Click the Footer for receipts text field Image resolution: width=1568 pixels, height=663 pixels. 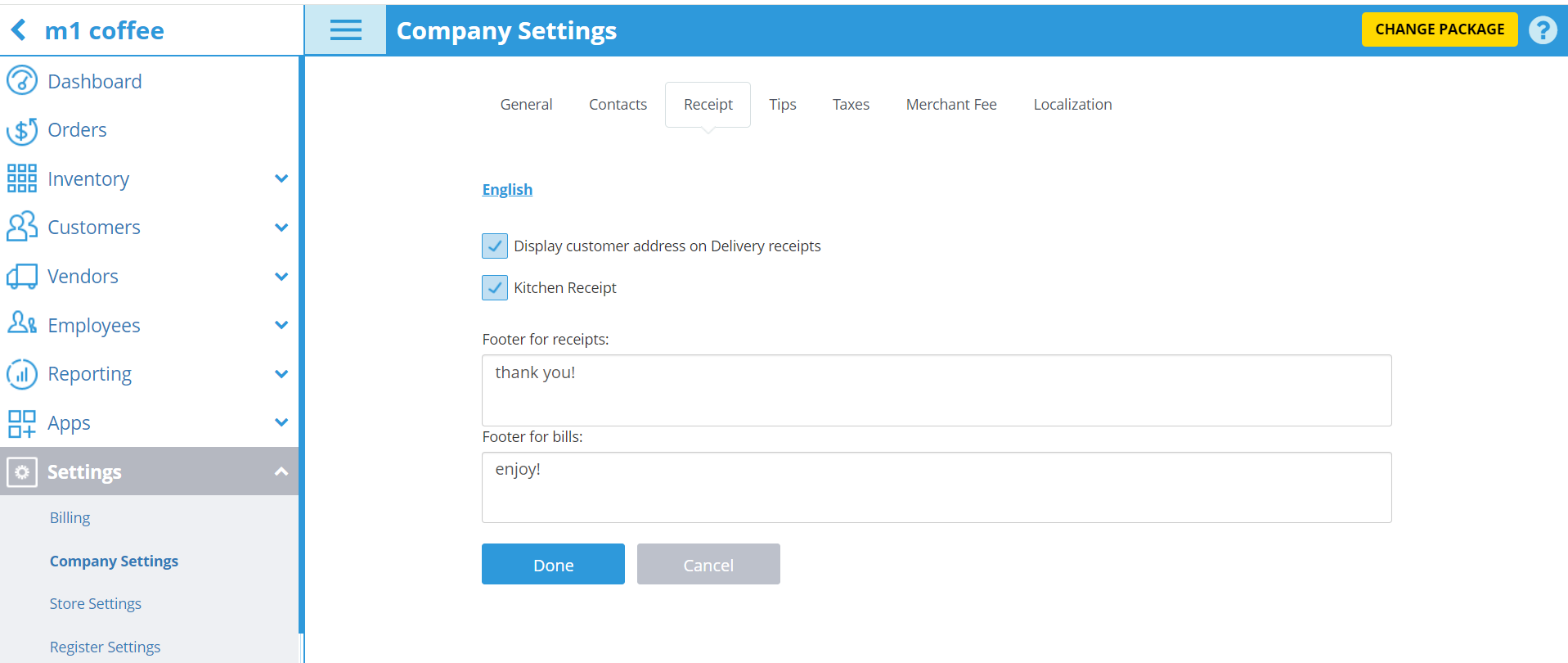[937, 390]
